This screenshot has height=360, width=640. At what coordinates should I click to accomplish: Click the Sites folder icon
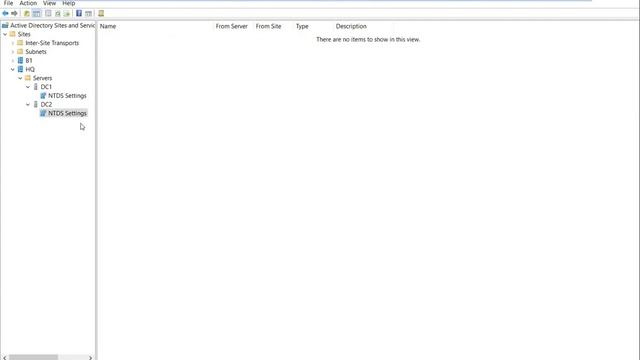(x=13, y=34)
